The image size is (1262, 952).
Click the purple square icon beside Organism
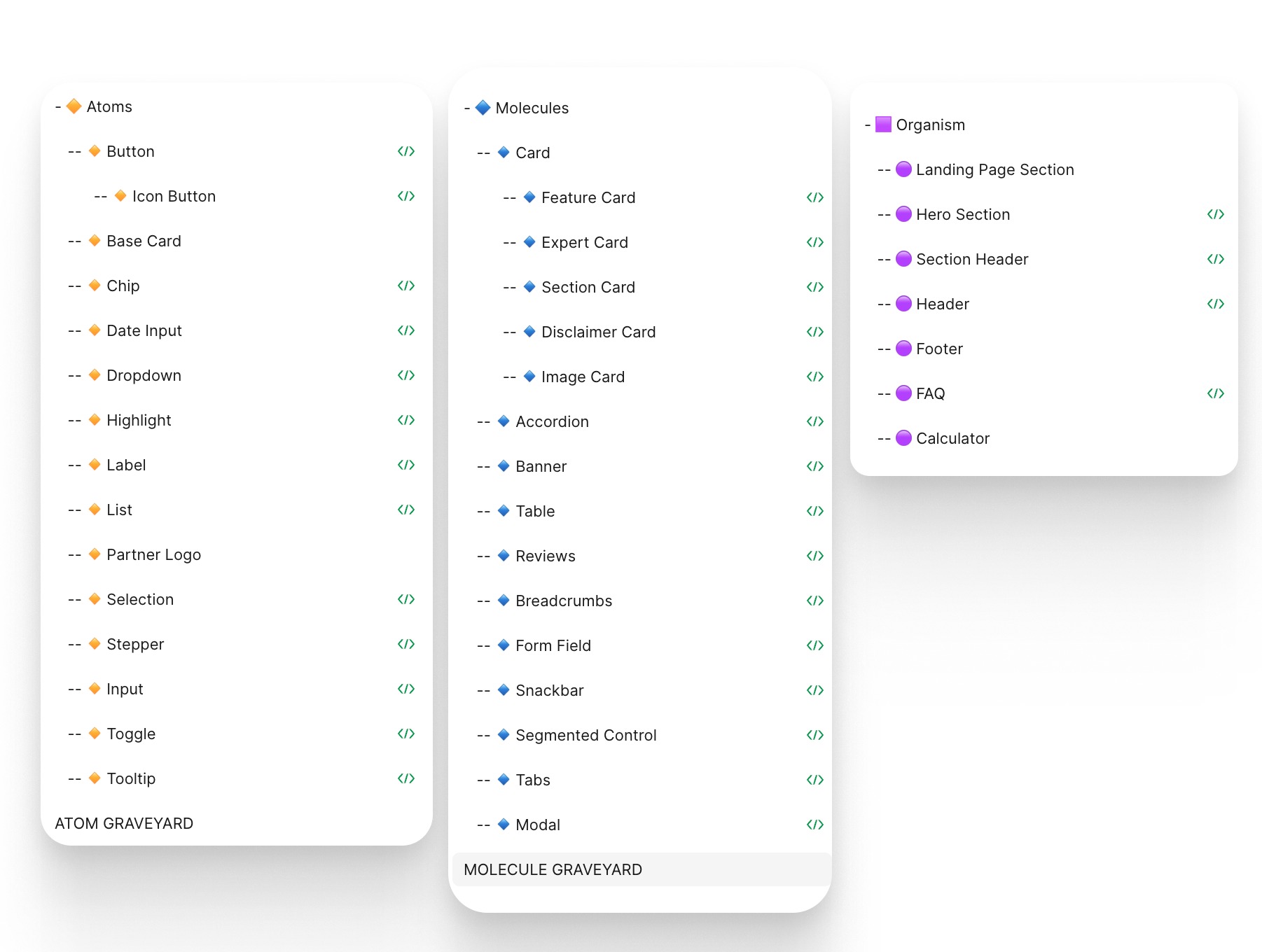882,124
